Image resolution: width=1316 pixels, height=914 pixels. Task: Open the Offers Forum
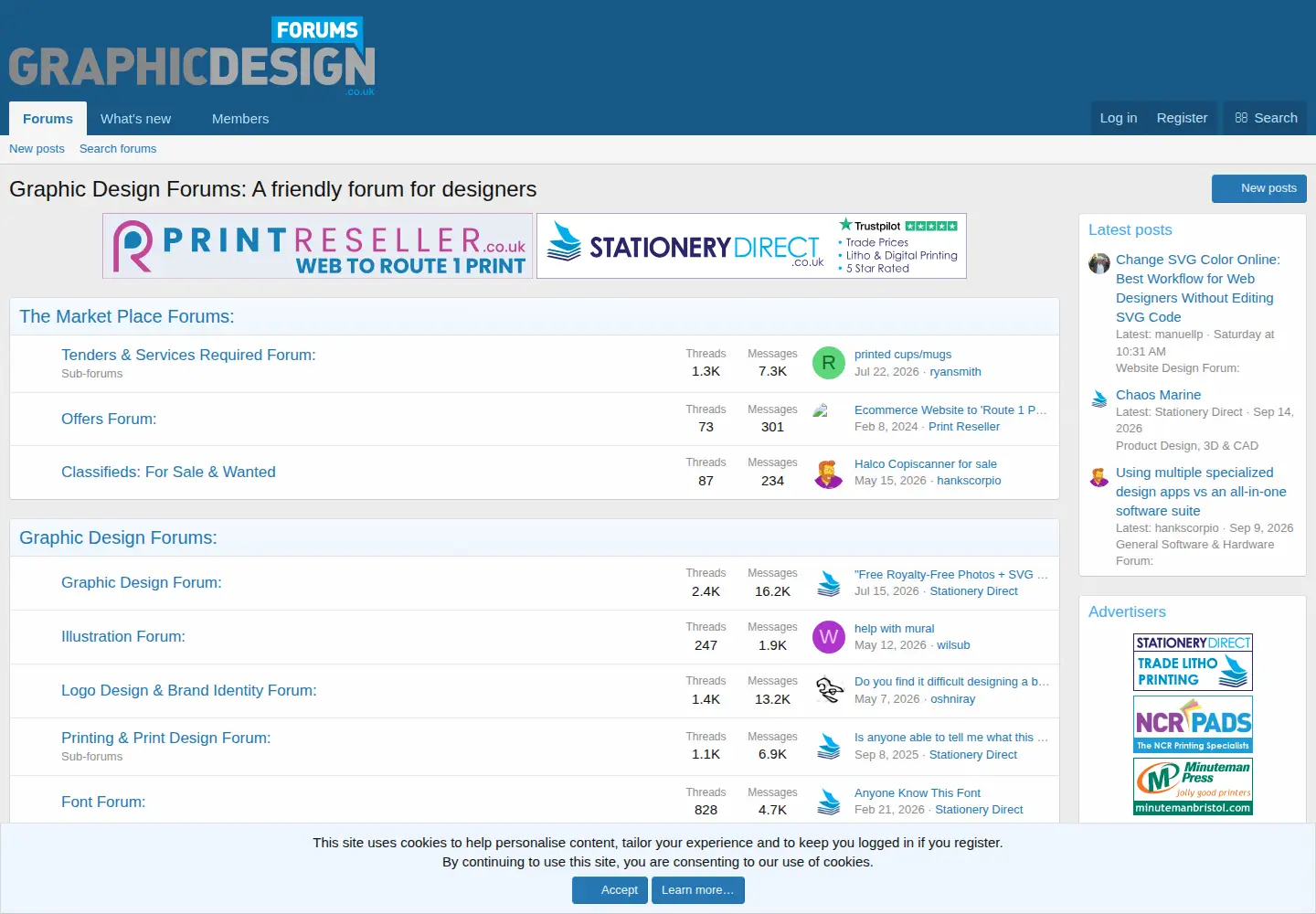tap(109, 419)
